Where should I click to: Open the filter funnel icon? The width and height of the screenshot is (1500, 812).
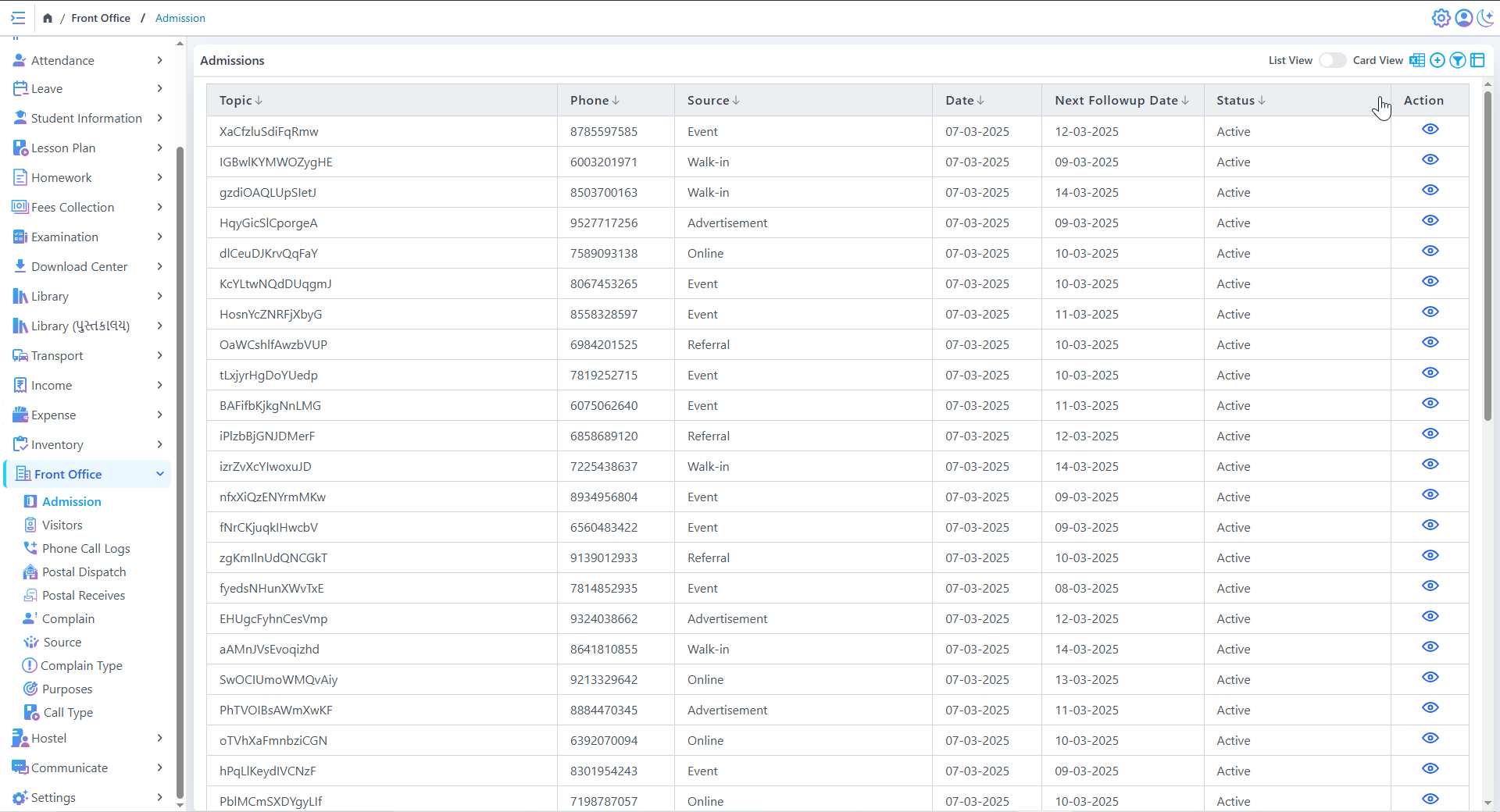tap(1458, 60)
